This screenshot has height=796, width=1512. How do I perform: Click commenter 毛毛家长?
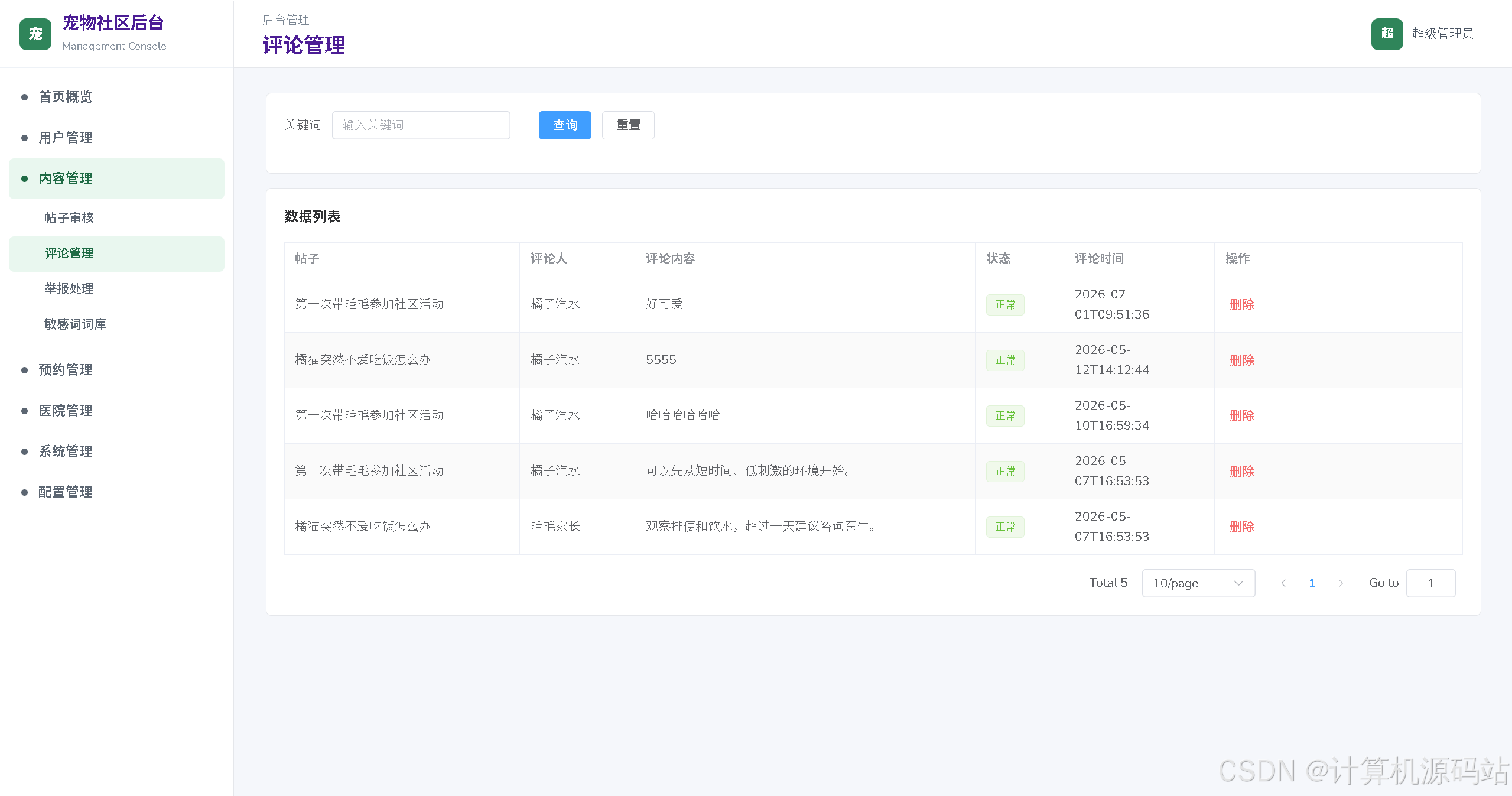555,527
